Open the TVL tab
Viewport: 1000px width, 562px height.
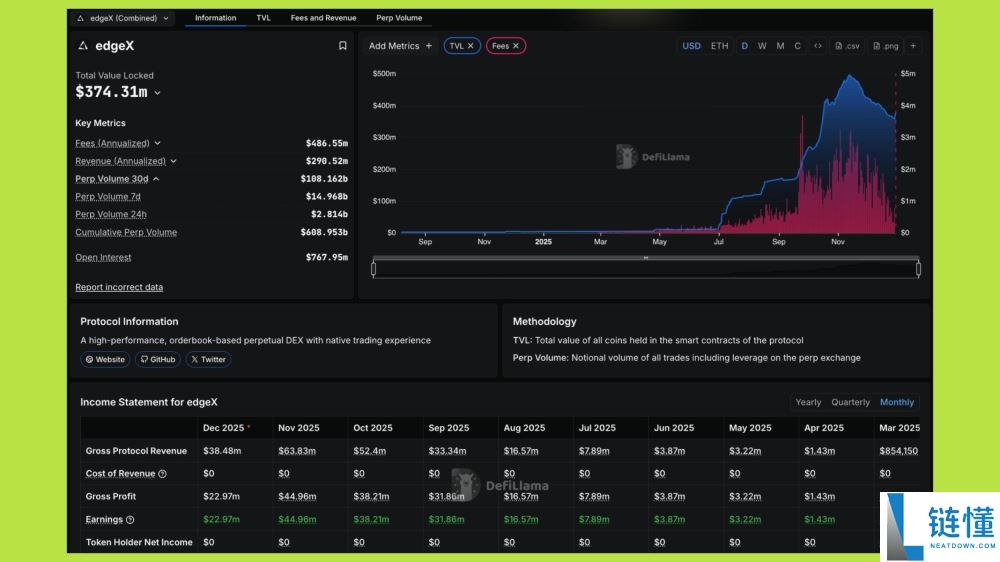(263, 18)
